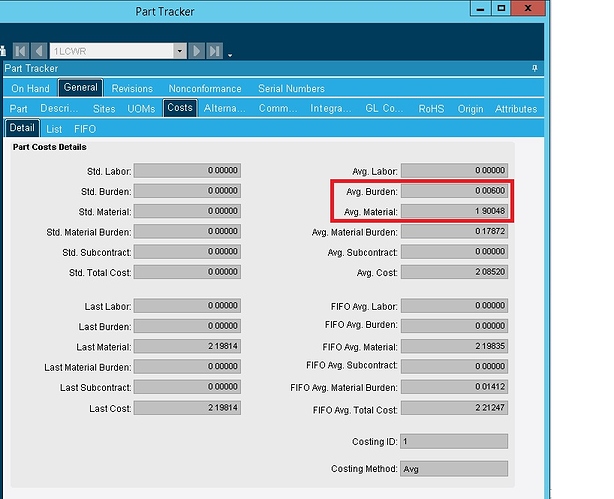This screenshot has height=499, width=614.
Task: Click the Costing Method Avg field
Action: (x=454, y=469)
